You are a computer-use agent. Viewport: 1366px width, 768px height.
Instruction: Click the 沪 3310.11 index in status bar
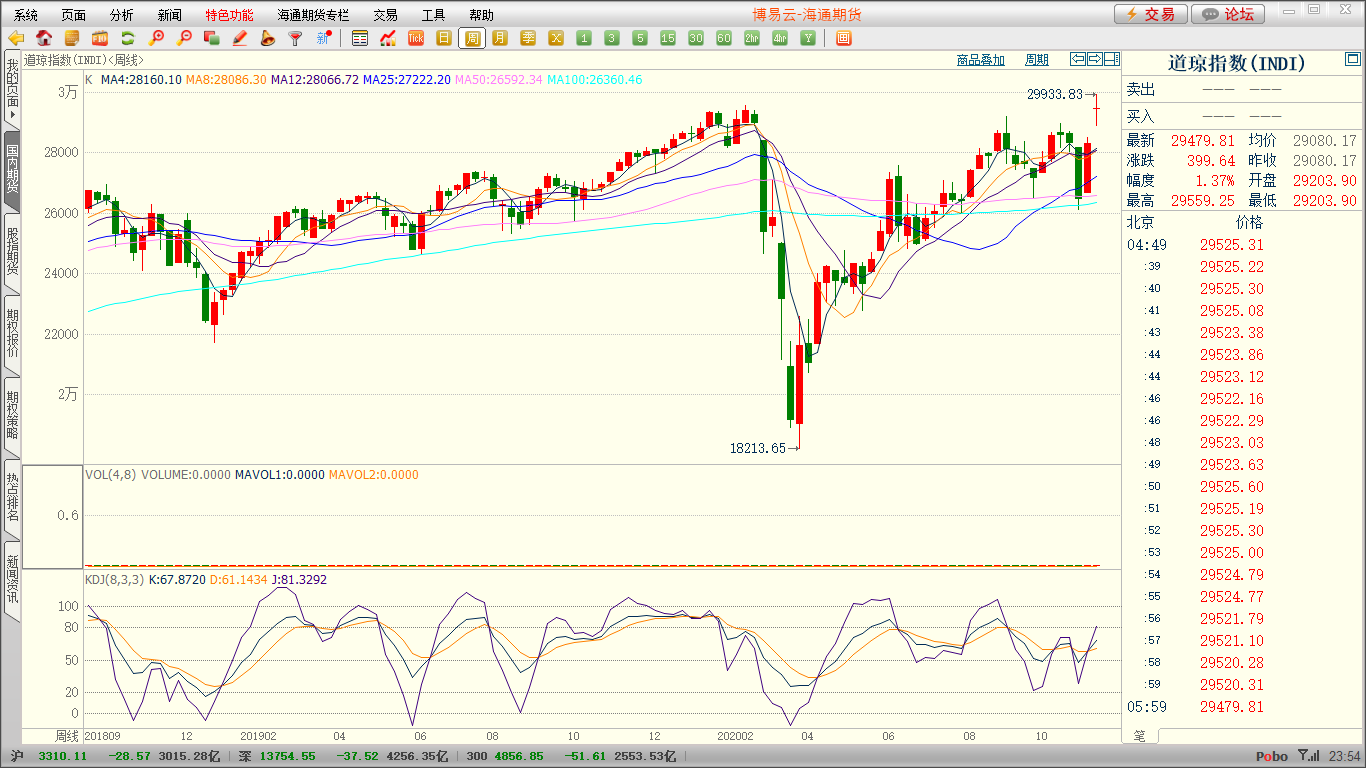[x=49, y=756]
